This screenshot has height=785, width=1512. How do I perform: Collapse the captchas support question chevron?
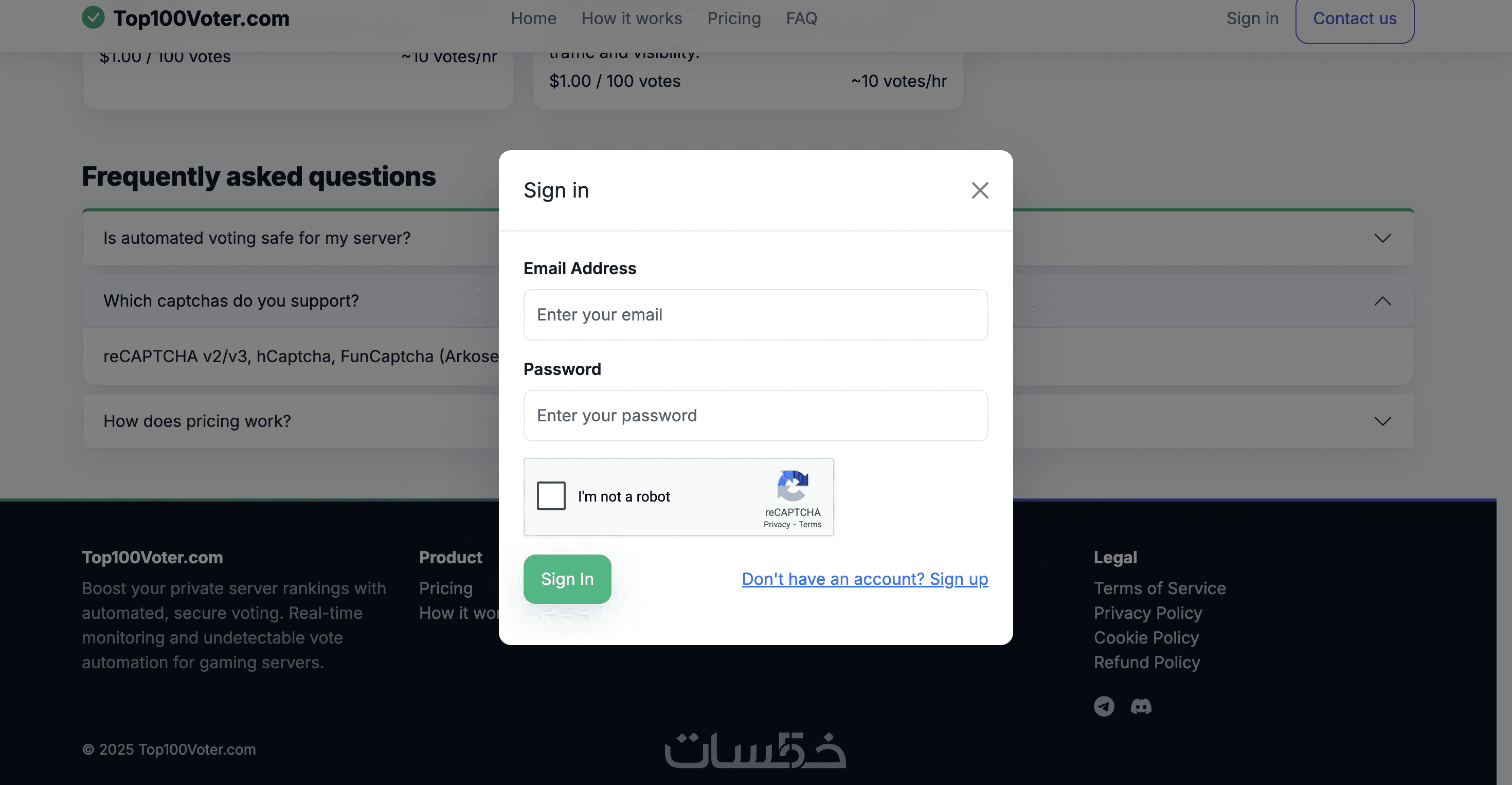click(x=1382, y=300)
